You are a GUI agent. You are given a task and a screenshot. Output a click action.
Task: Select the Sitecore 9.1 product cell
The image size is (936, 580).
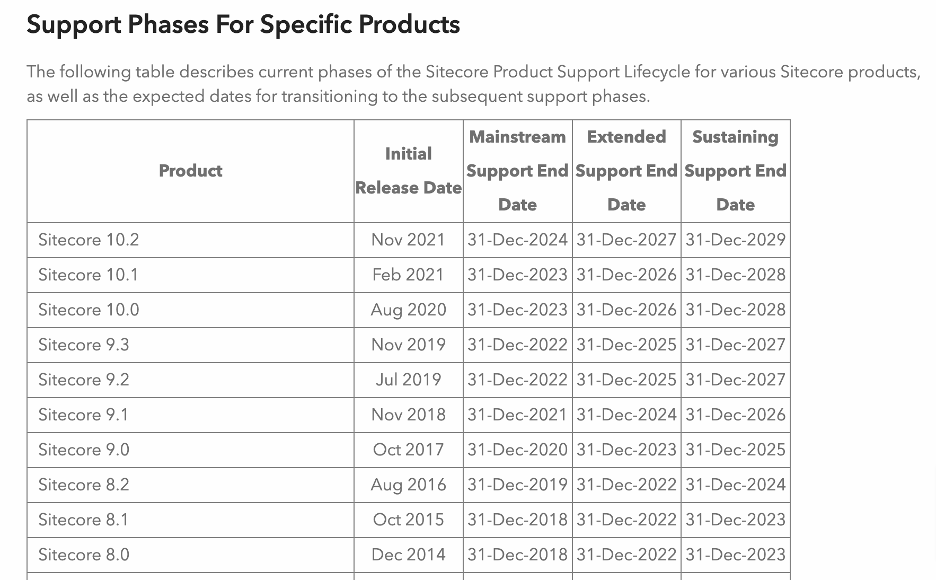click(84, 415)
